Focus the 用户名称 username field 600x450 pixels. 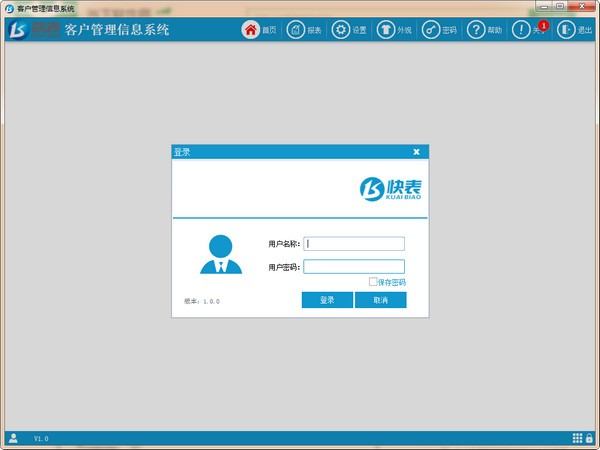354,243
